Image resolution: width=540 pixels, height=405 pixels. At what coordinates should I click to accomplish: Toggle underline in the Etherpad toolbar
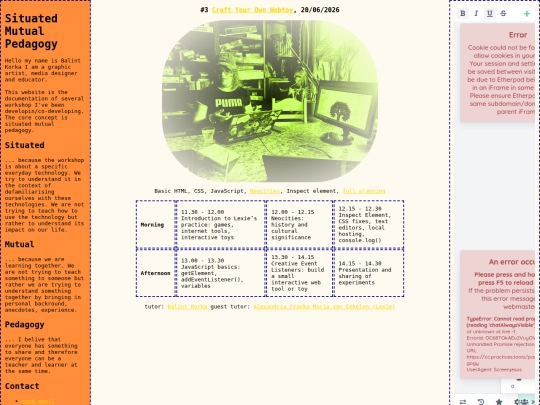point(489,13)
